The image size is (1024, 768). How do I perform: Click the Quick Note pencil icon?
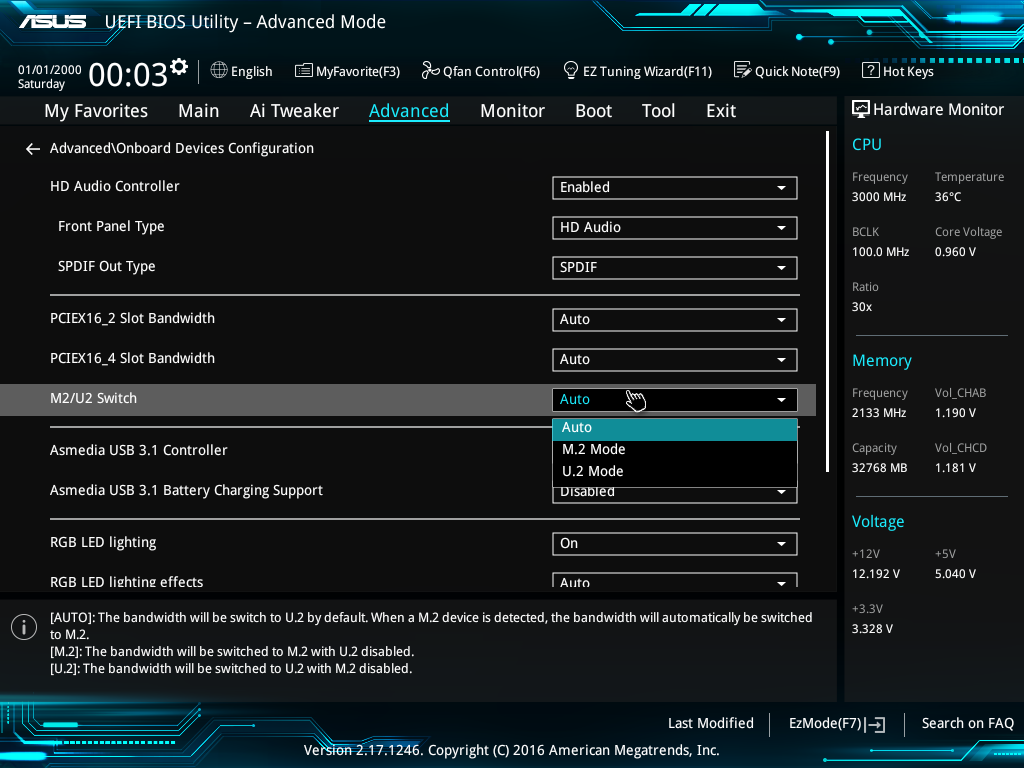(x=743, y=70)
